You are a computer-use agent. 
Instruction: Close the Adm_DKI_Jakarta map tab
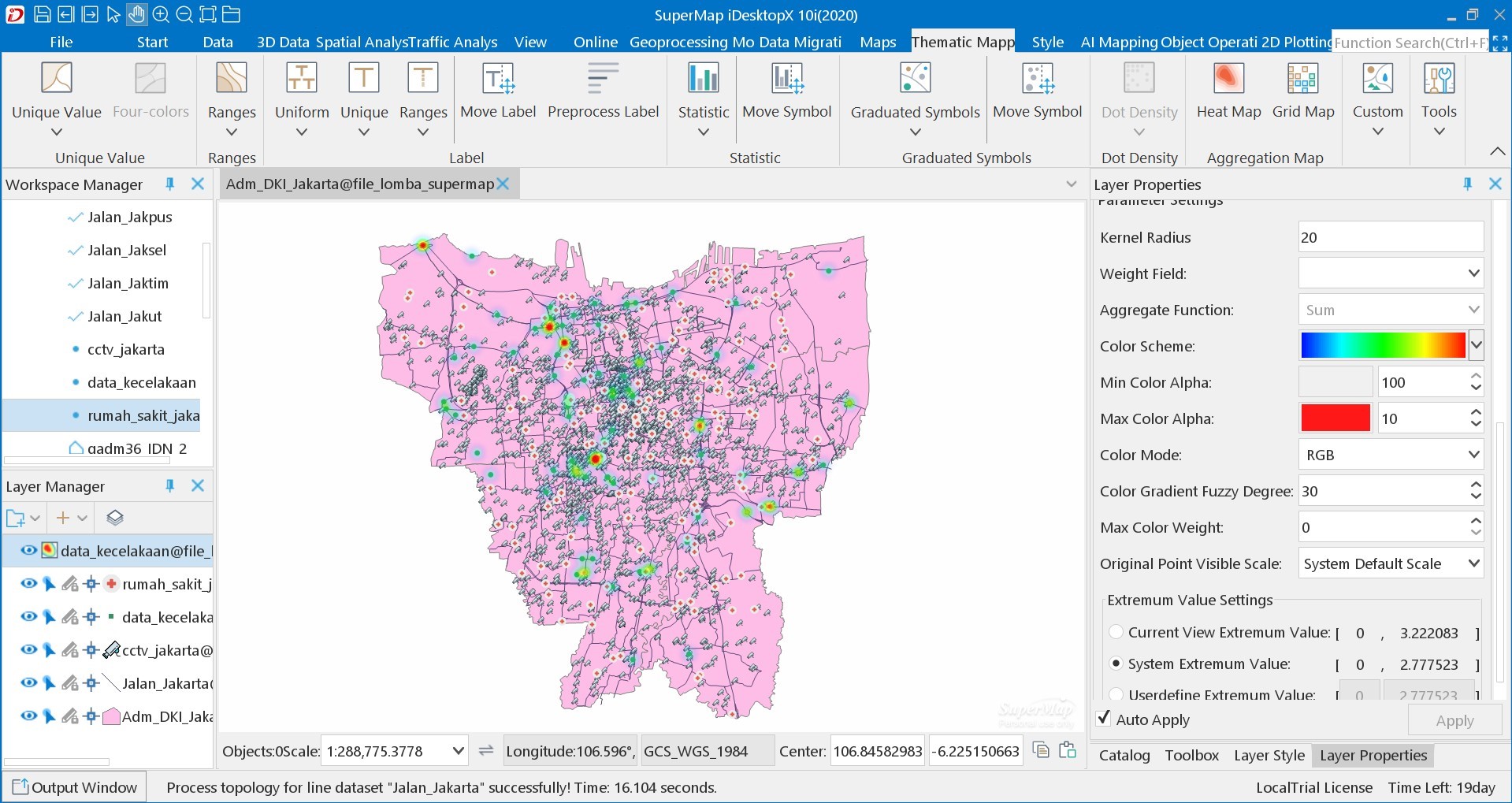(503, 184)
